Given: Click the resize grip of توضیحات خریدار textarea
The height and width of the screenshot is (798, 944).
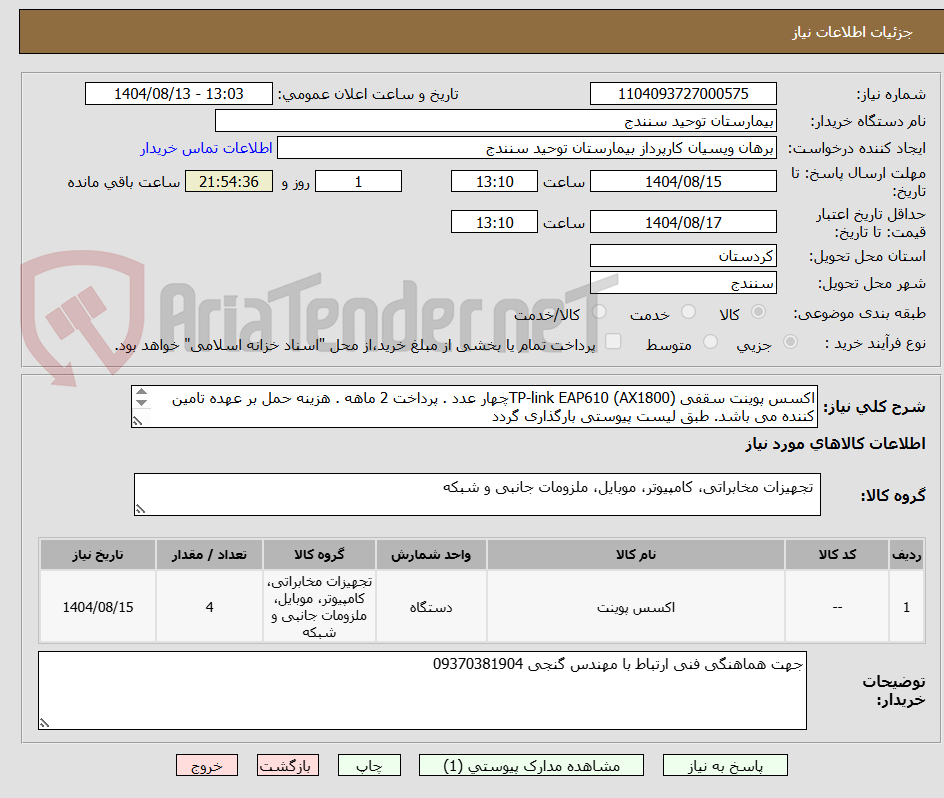Looking at the screenshot, I should tap(43, 722).
